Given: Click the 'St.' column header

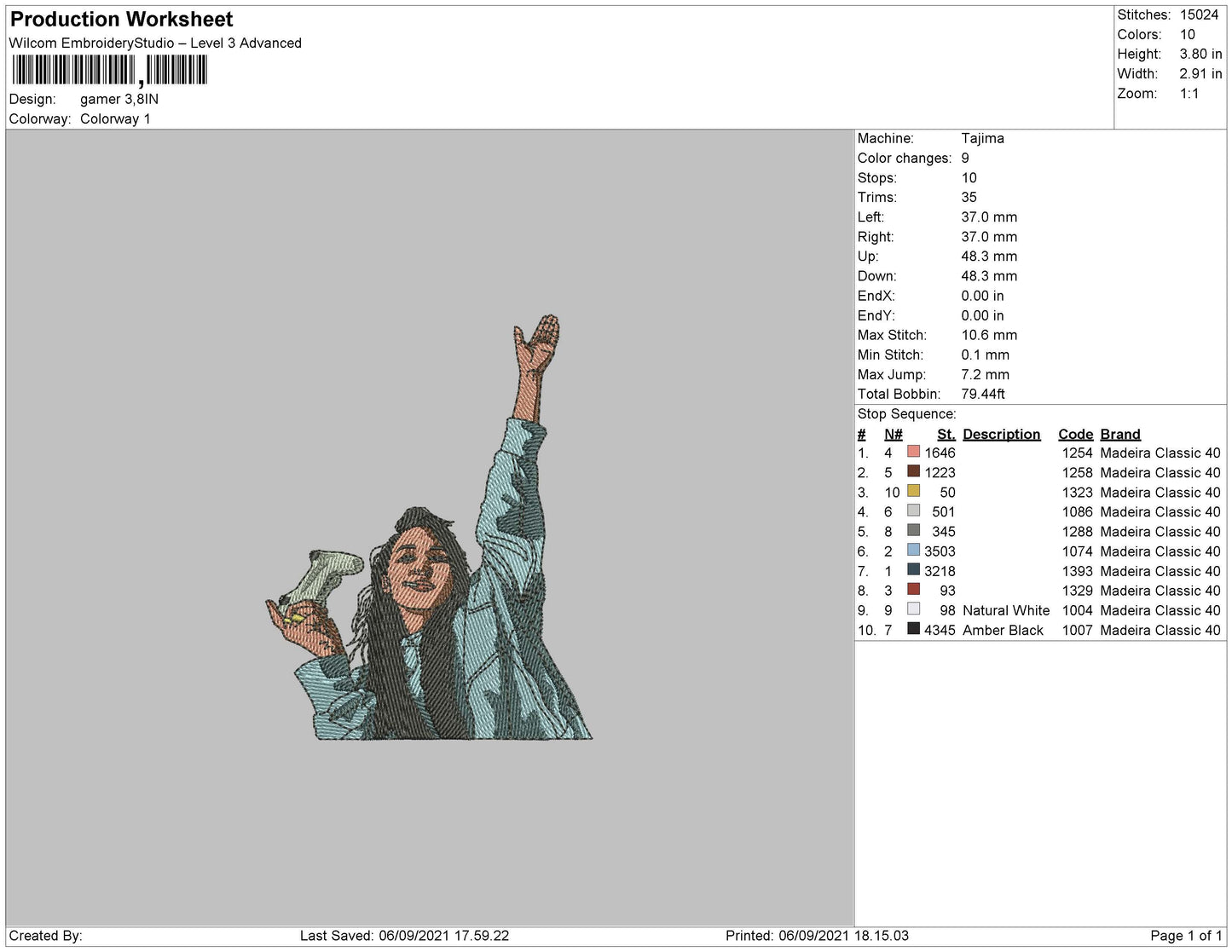Looking at the screenshot, I should [946, 434].
